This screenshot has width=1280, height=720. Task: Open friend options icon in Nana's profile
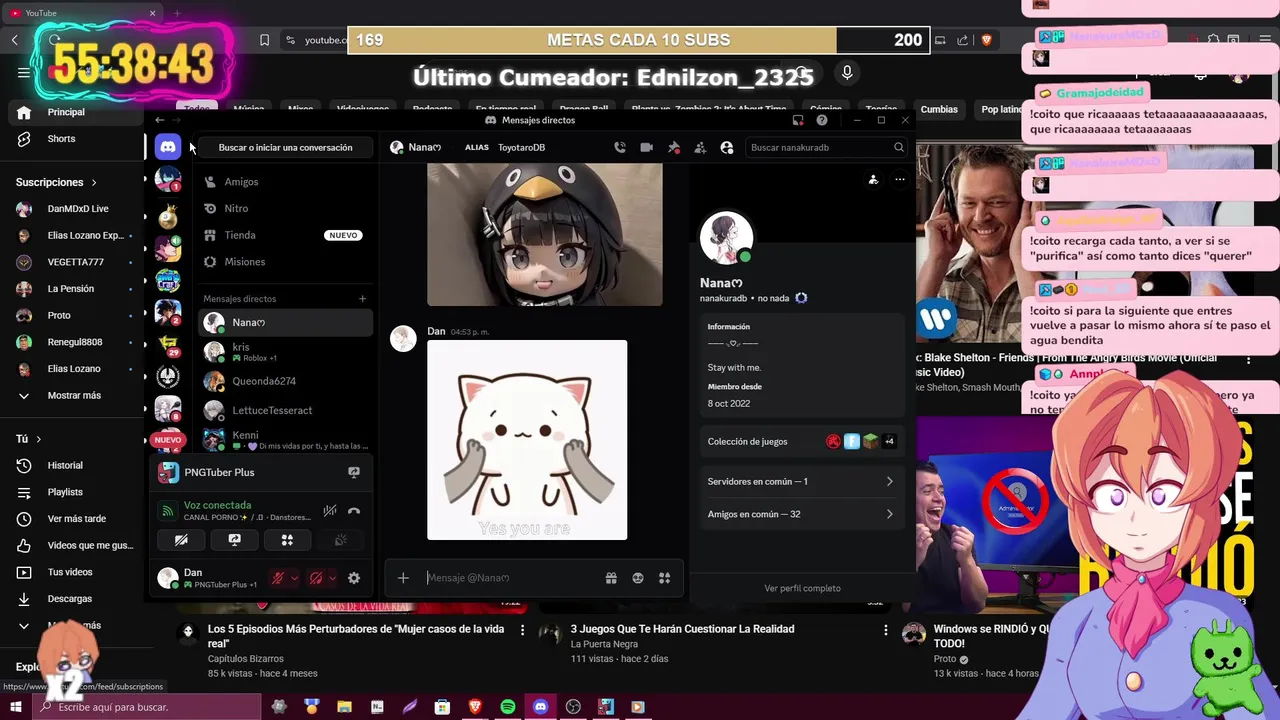click(x=873, y=180)
